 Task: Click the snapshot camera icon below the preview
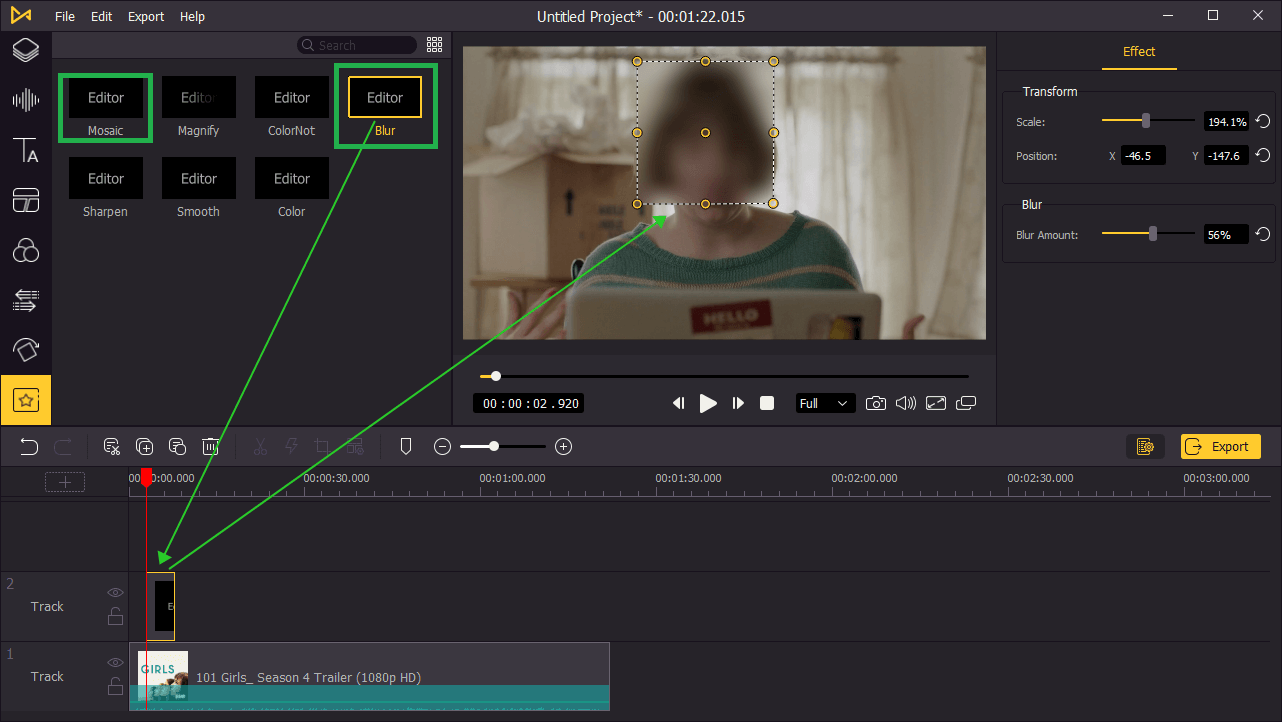[x=876, y=403]
